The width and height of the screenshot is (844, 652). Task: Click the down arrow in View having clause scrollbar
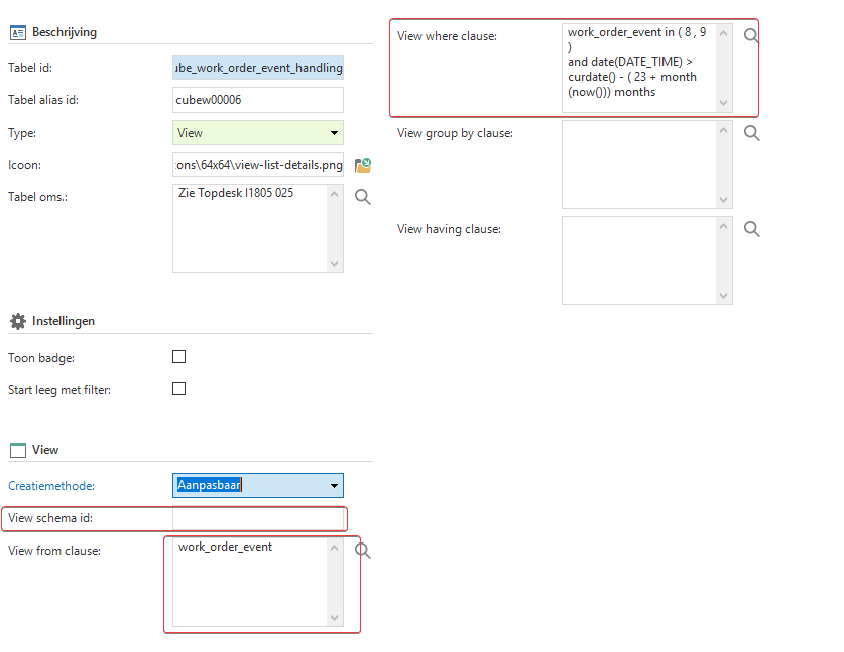tap(724, 296)
